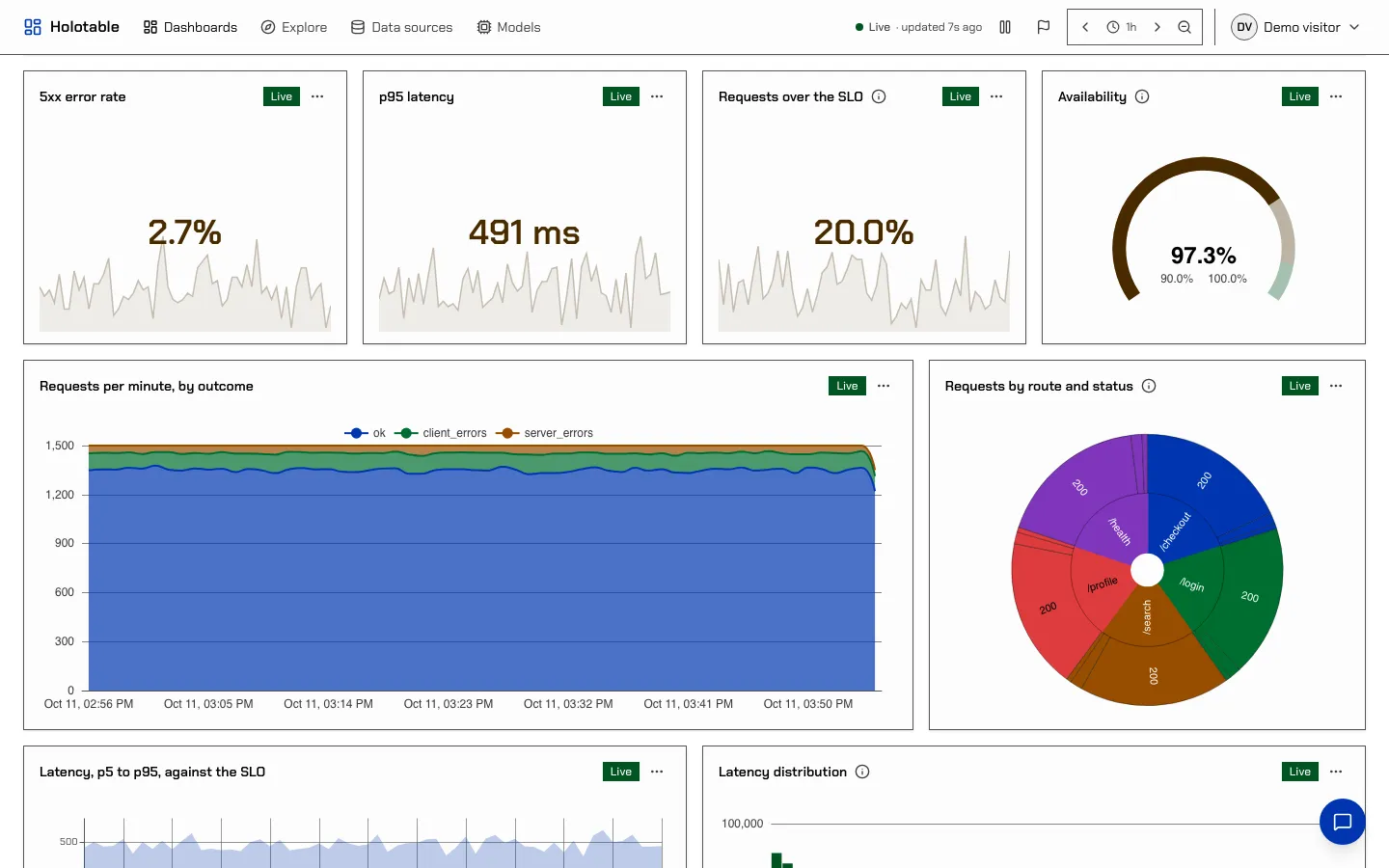
Task: Go to the next time range
Action: pos(1157,27)
